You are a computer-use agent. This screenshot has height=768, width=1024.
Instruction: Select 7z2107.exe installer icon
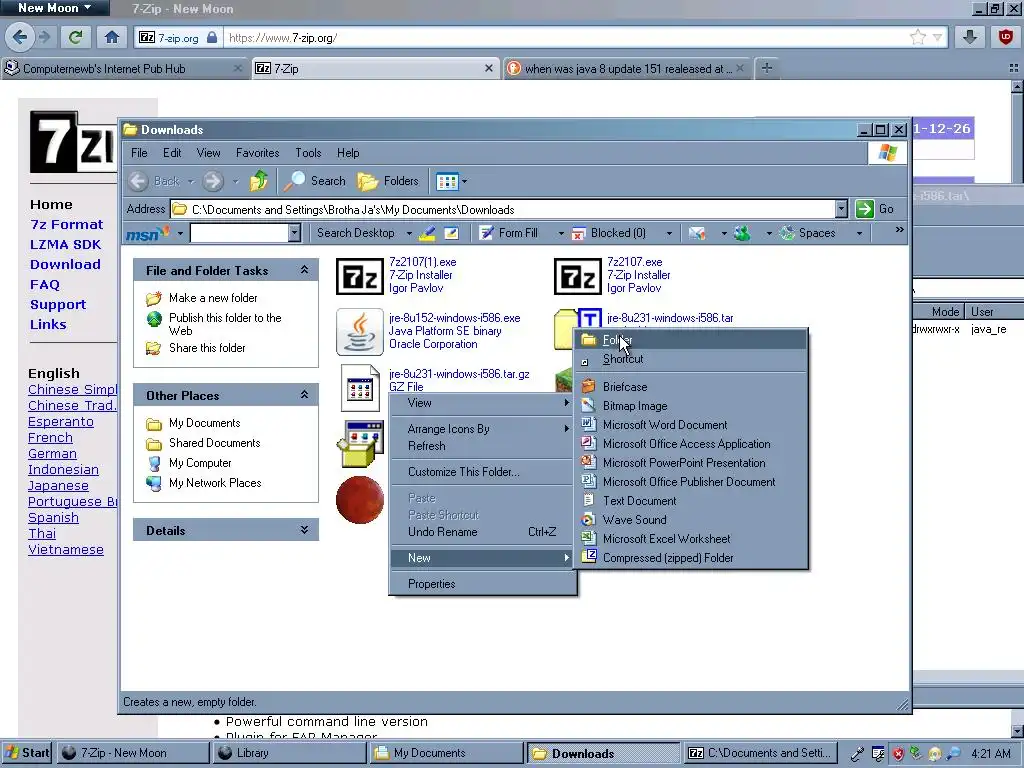click(577, 276)
